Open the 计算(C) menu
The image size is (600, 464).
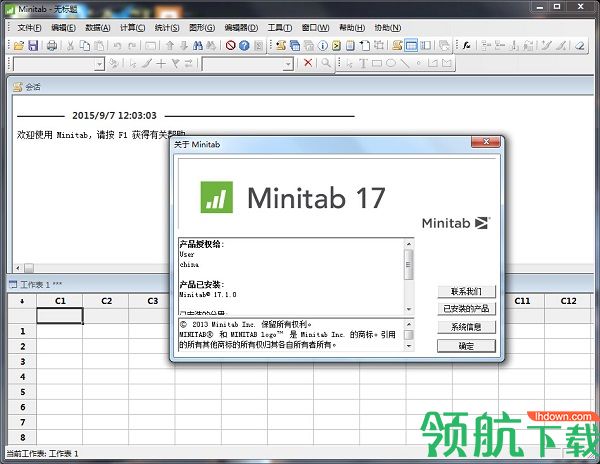pyautogui.click(x=132, y=28)
